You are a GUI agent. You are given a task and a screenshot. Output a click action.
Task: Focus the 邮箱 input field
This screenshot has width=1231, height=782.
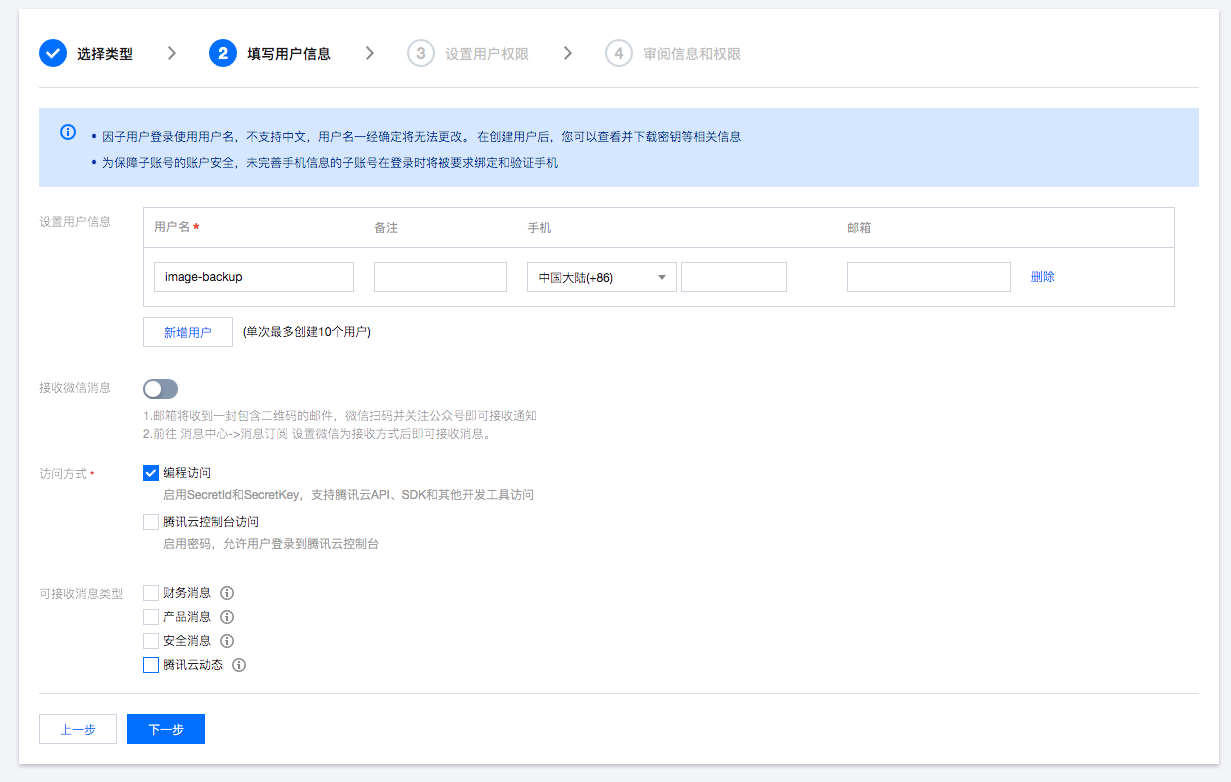click(929, 277)
